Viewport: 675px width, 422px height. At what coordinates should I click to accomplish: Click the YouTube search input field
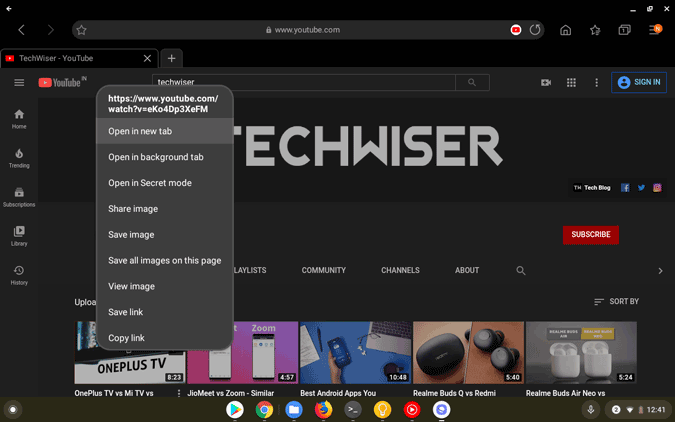303,82
